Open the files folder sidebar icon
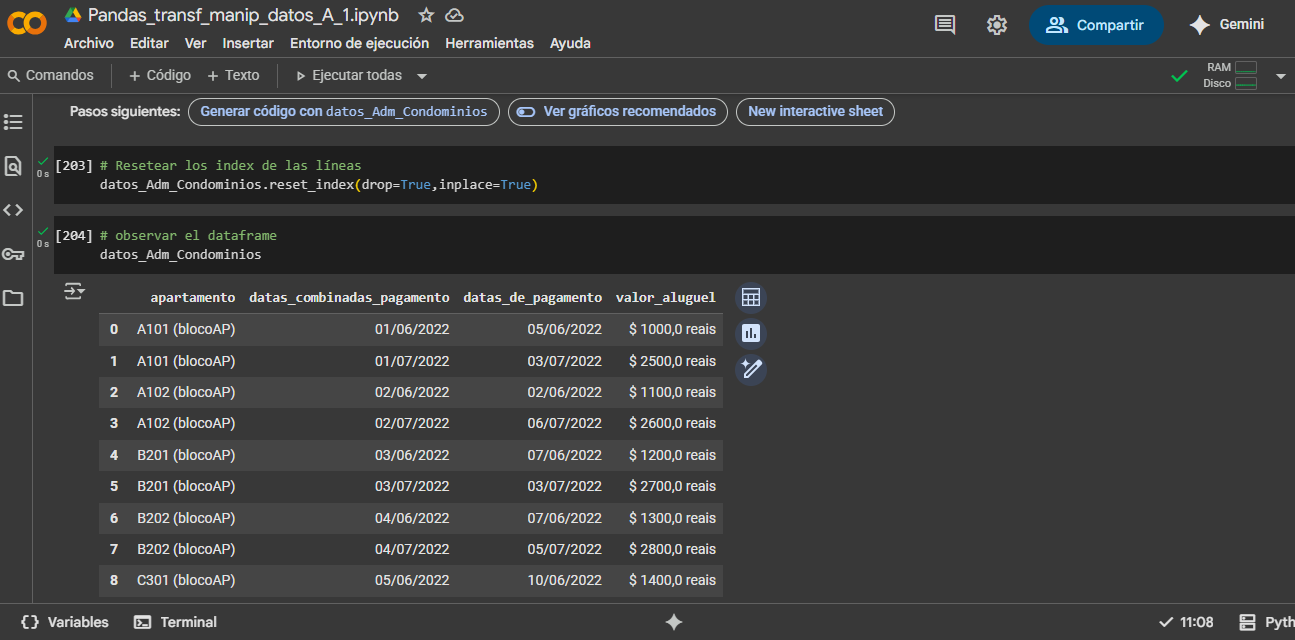This screenshot has width=1295, height=640. pyautogui.click(x=13, y=298)
